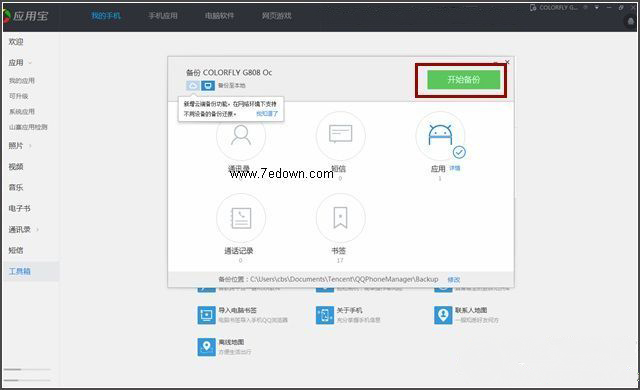This screenshot has height=390, width=640.
Task: Expand the 照片 sidebar chevron
Action: [30, 146]
